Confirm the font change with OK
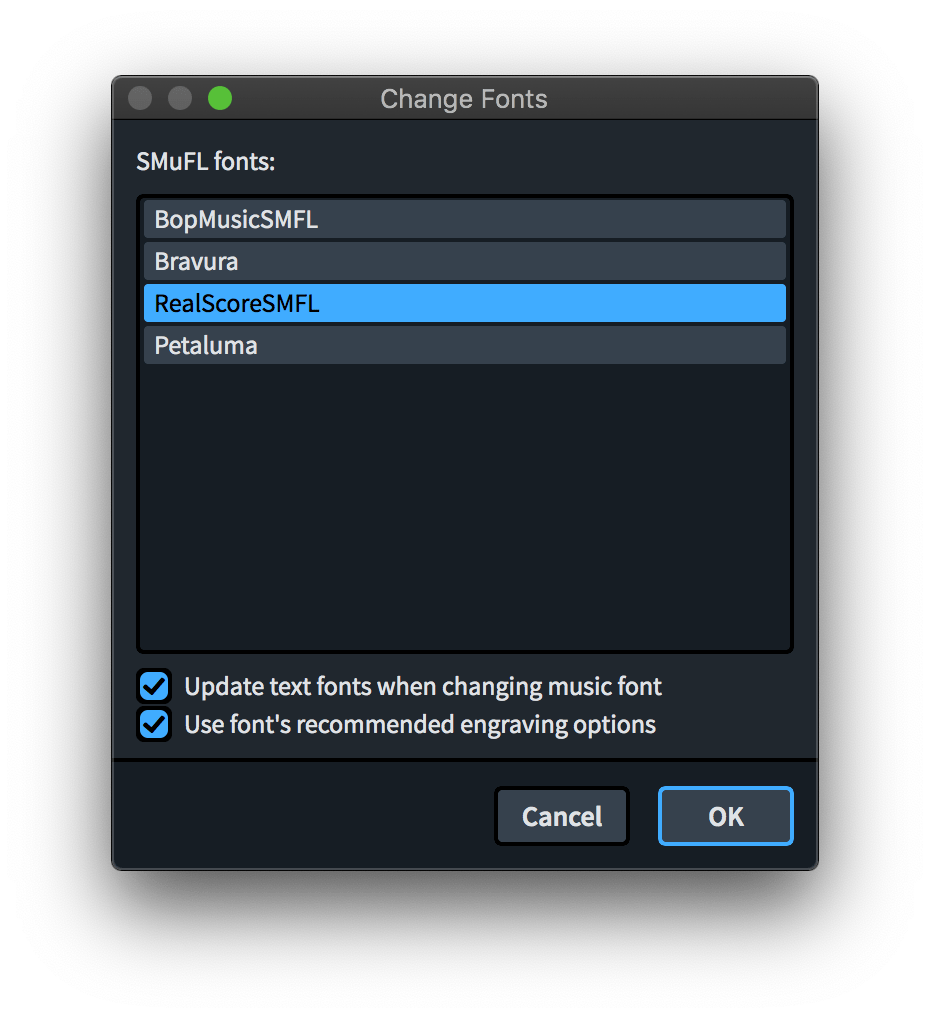Image resolution: width=930 pixels, height=1018 pixels. click(x=725, y=816)
